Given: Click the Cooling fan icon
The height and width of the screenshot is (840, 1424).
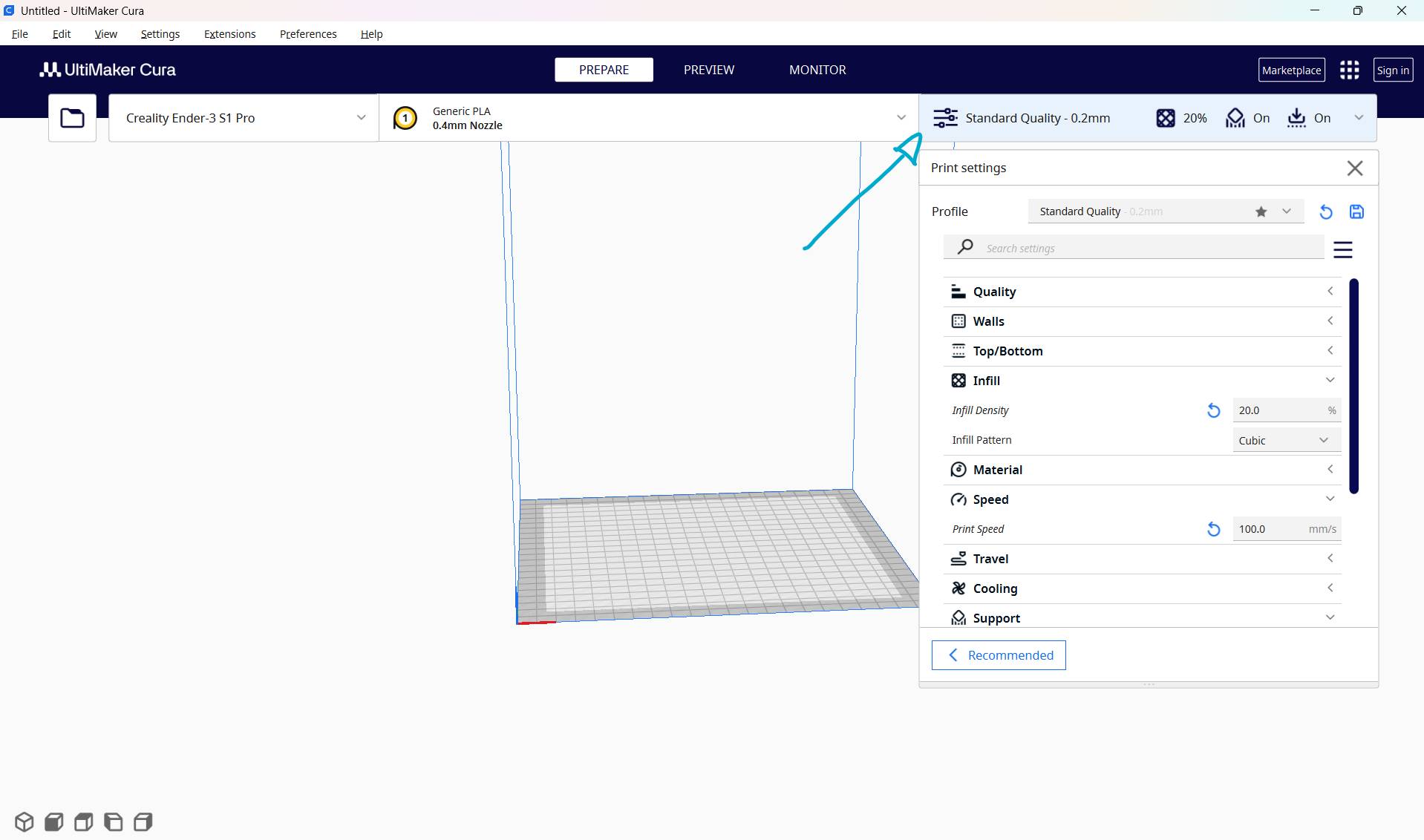Looking at the screenshot, I should click(x=958, y=588).
